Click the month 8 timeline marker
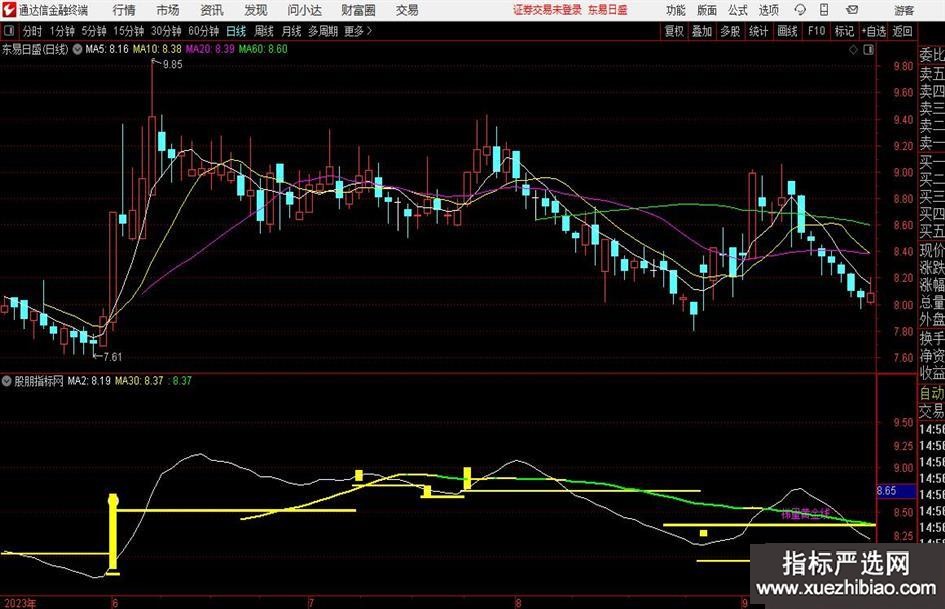The width and height of the screenshot is (945, 609). click(x=518, y=603)
